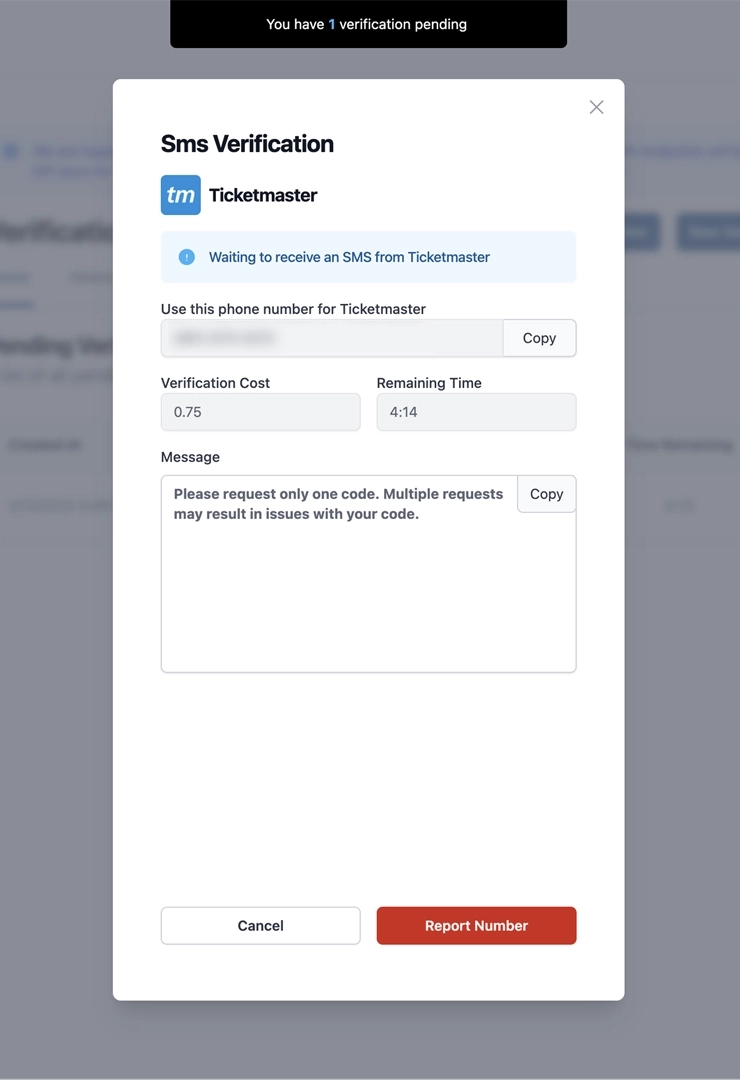Click the Remaining Time field showing 4:14
The image size is (740, 1080).
tap(476, 412)
